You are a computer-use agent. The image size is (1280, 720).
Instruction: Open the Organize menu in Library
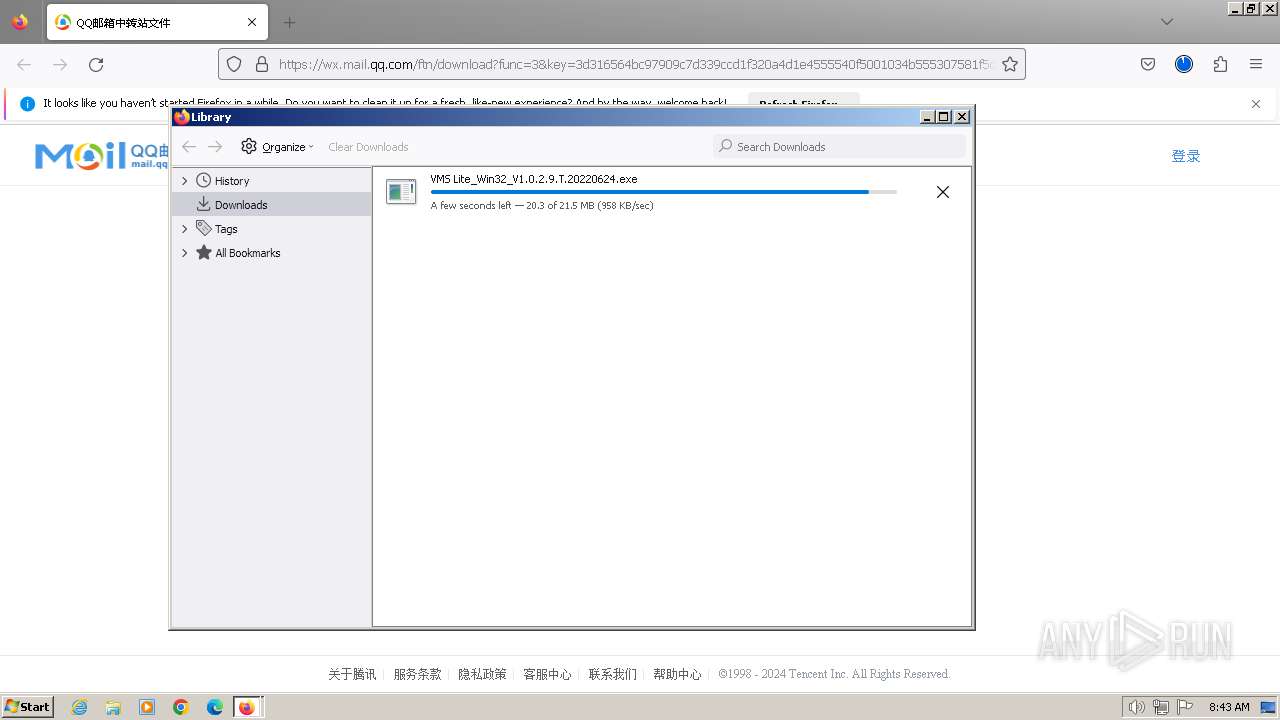(277, 147)
